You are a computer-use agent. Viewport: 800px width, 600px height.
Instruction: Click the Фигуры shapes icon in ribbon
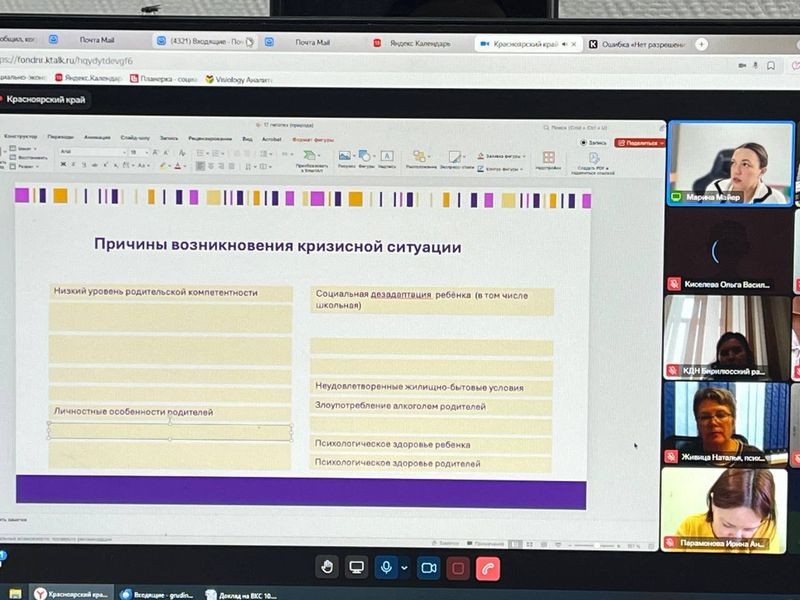click(365, 158)
